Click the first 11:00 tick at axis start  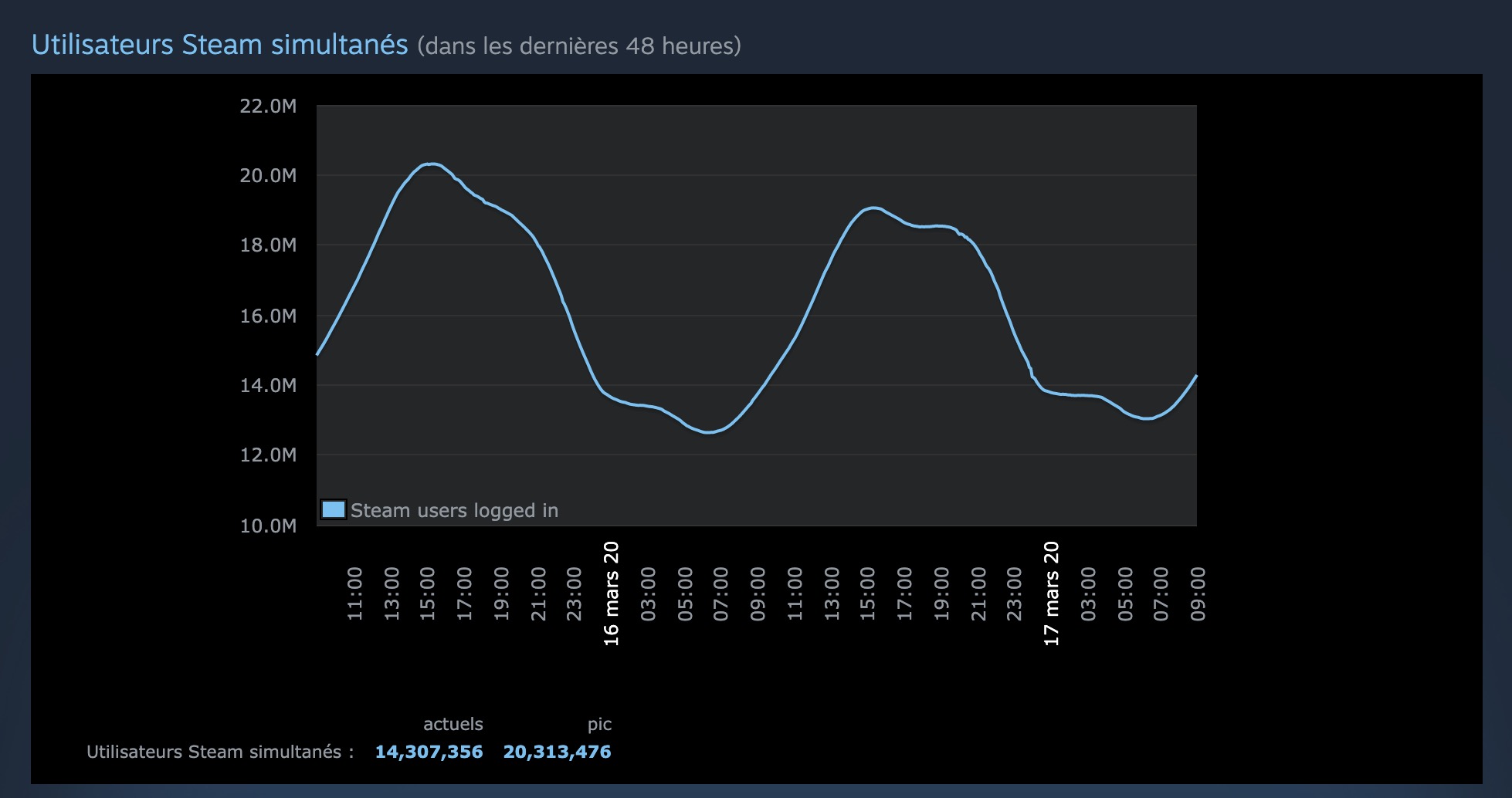coord(354,593)
